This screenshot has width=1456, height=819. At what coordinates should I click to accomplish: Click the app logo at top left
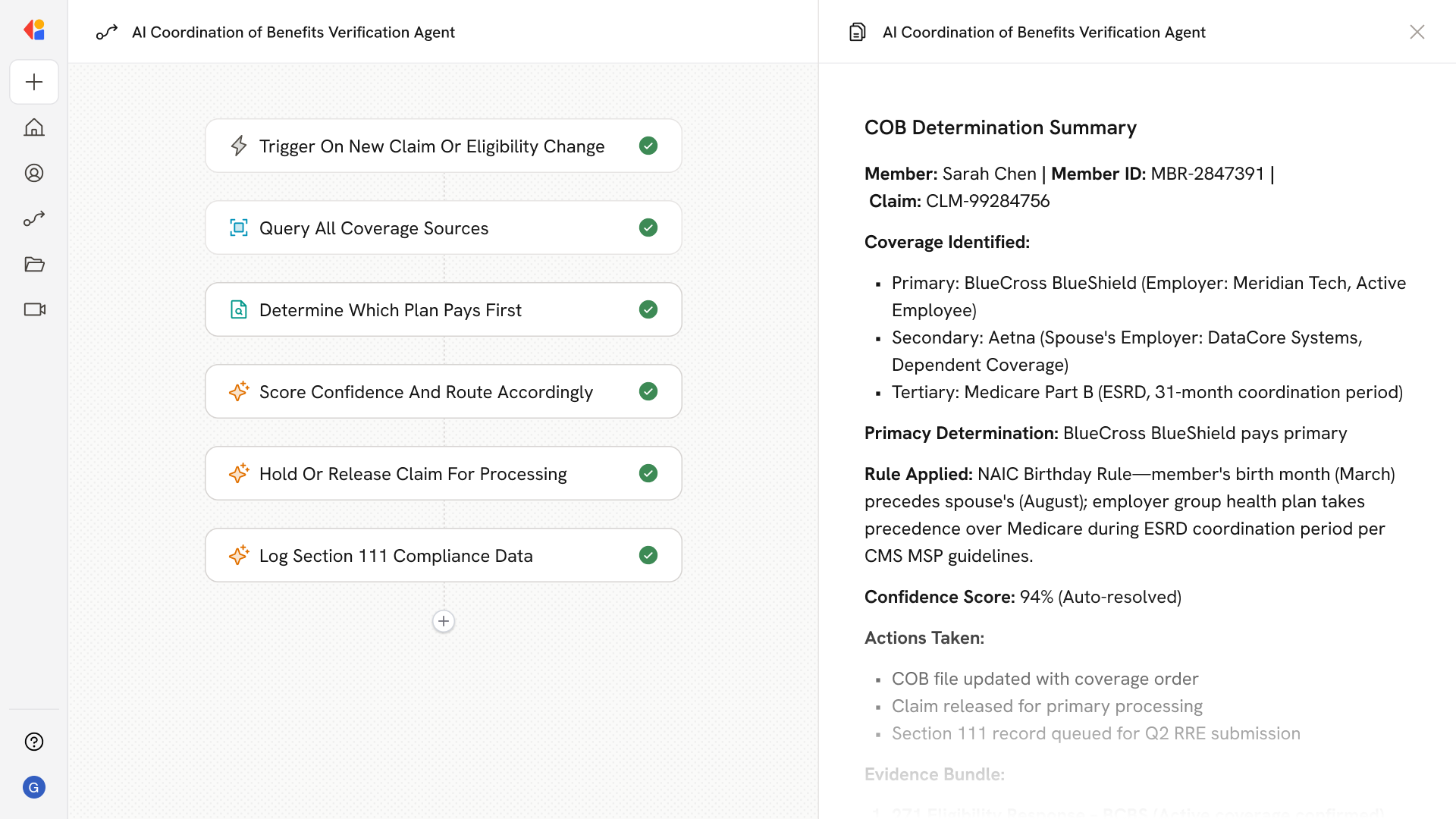(34, 30)
